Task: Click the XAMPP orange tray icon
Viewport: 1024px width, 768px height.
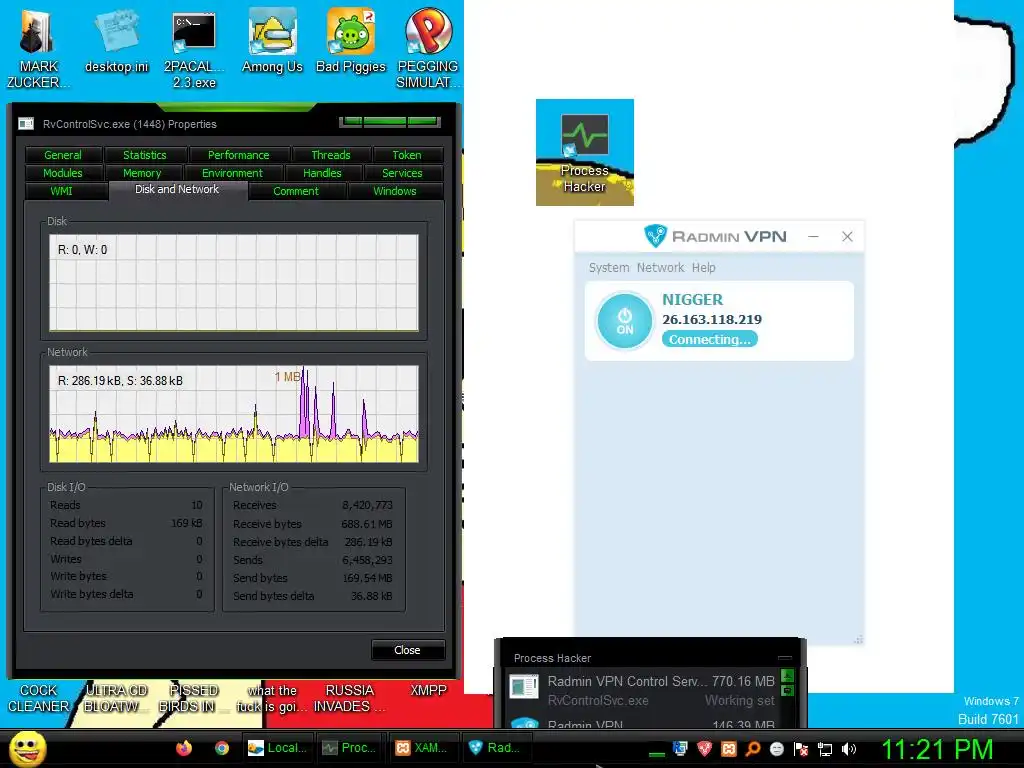Action: pyautogui.click(x=728, y=748)
